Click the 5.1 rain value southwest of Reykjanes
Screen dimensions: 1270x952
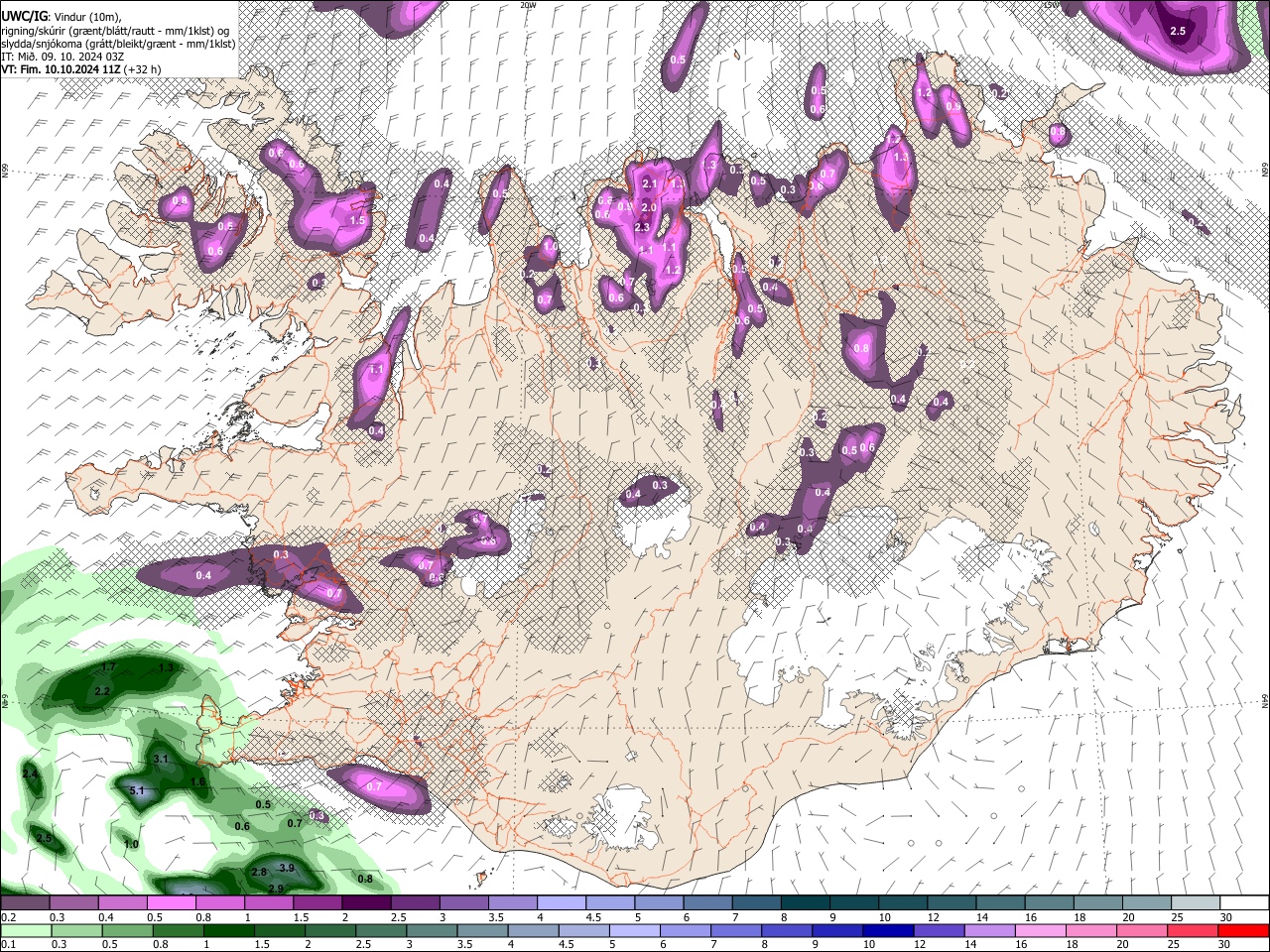point(138,790)
